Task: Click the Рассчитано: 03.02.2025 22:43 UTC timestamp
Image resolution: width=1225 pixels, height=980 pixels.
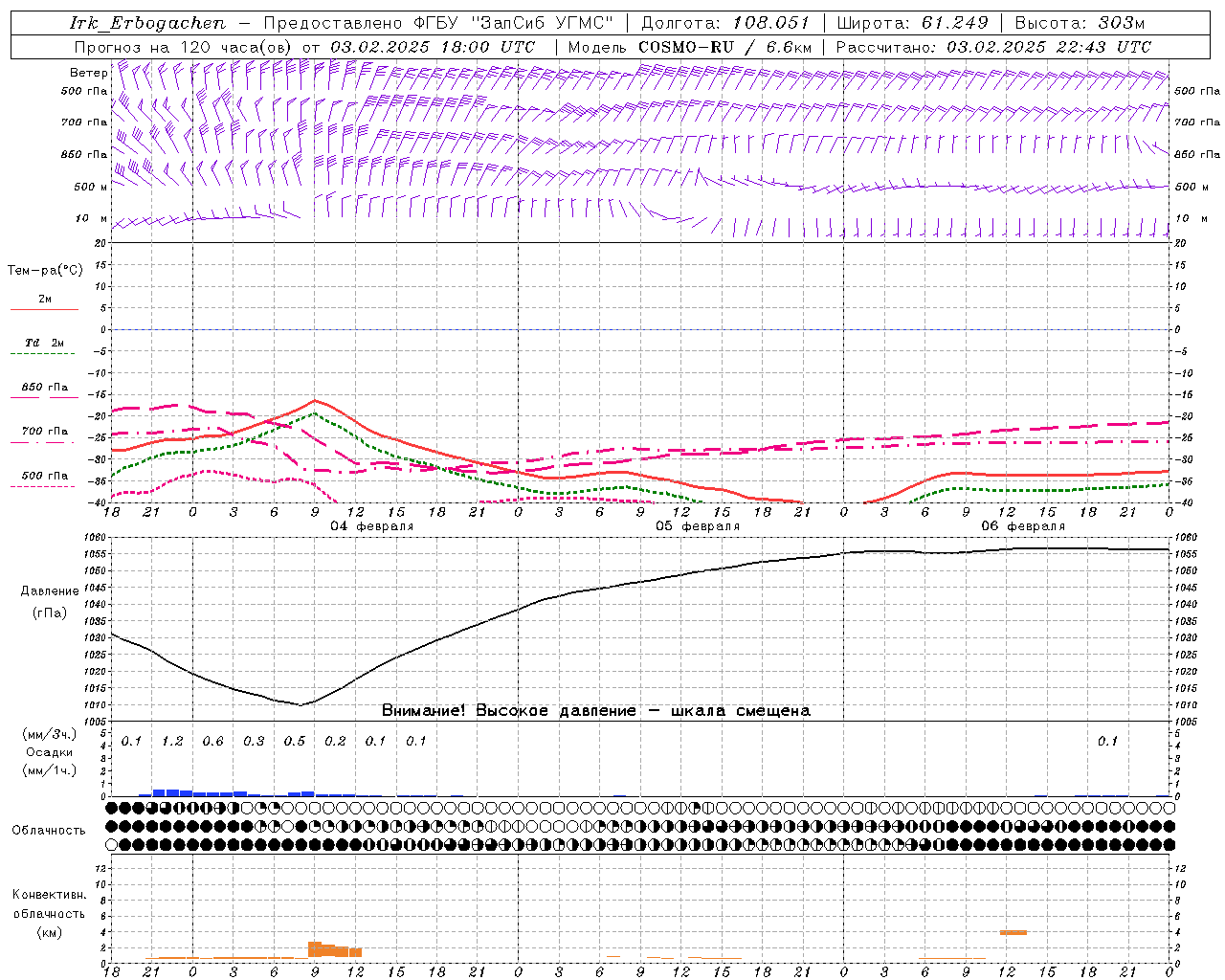Action: point(993,47)
